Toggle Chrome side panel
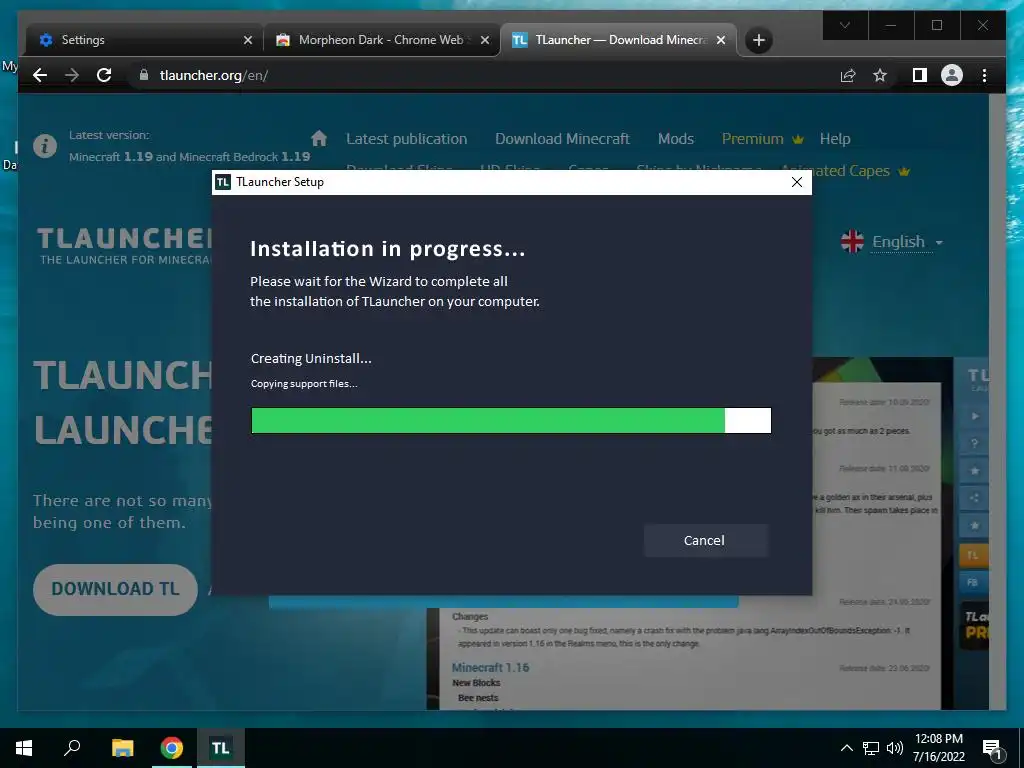The width and height of the screenshot is (1024, 768). point(920,76)
